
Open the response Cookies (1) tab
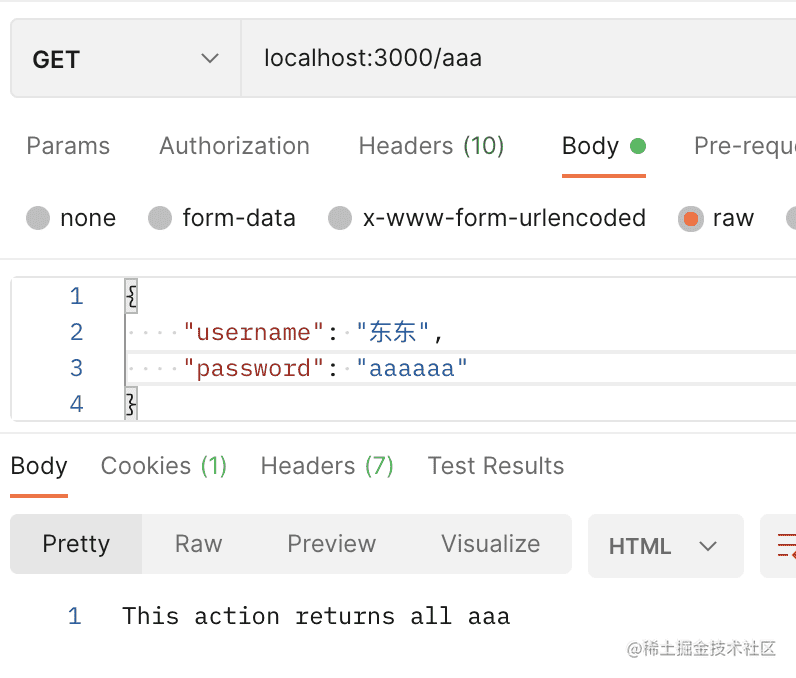pyautogui.click(x=164, y=466)
